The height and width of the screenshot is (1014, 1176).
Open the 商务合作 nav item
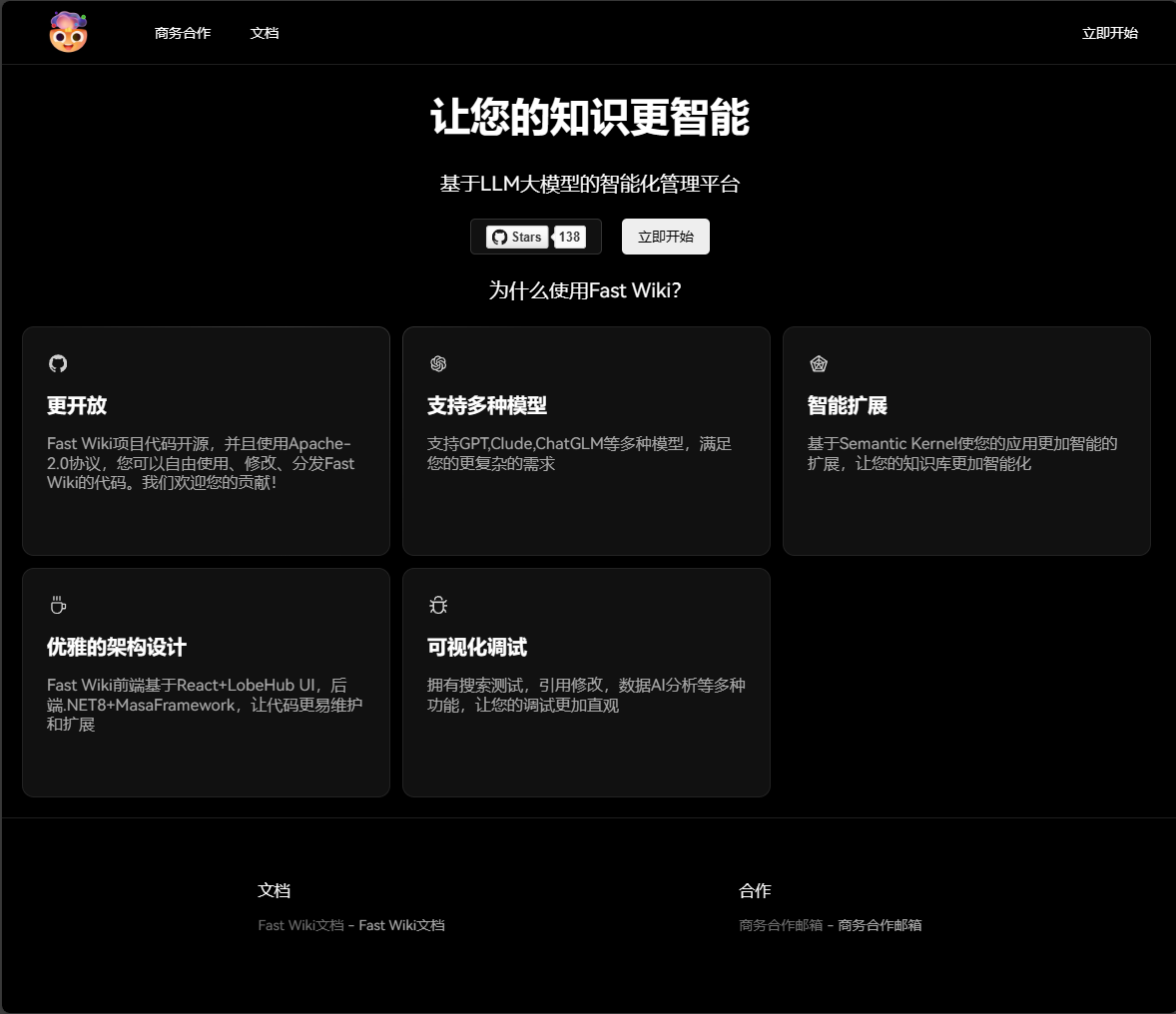tap(183, 33)
